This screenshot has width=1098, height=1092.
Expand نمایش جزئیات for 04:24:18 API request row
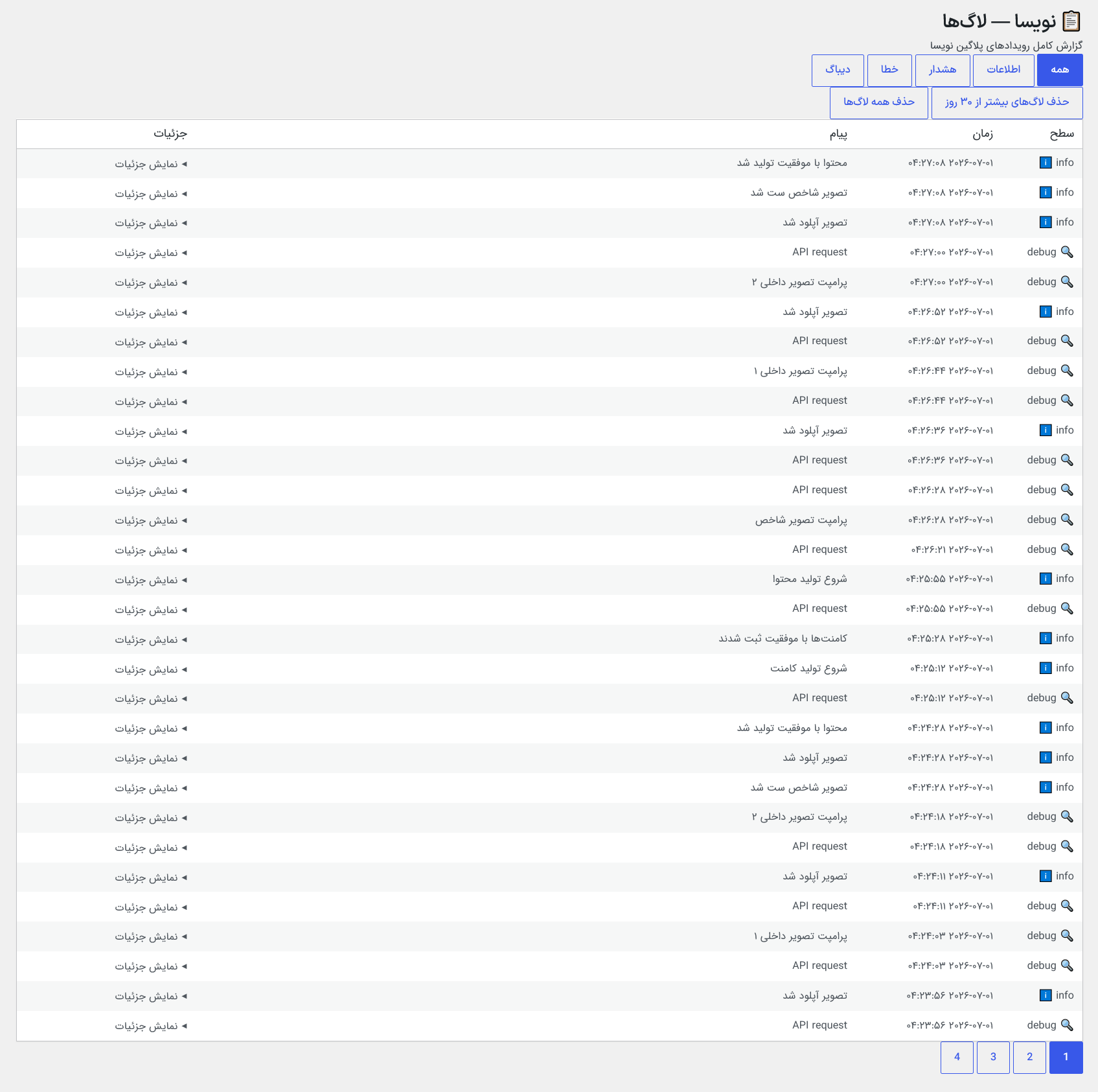point(151,848)
